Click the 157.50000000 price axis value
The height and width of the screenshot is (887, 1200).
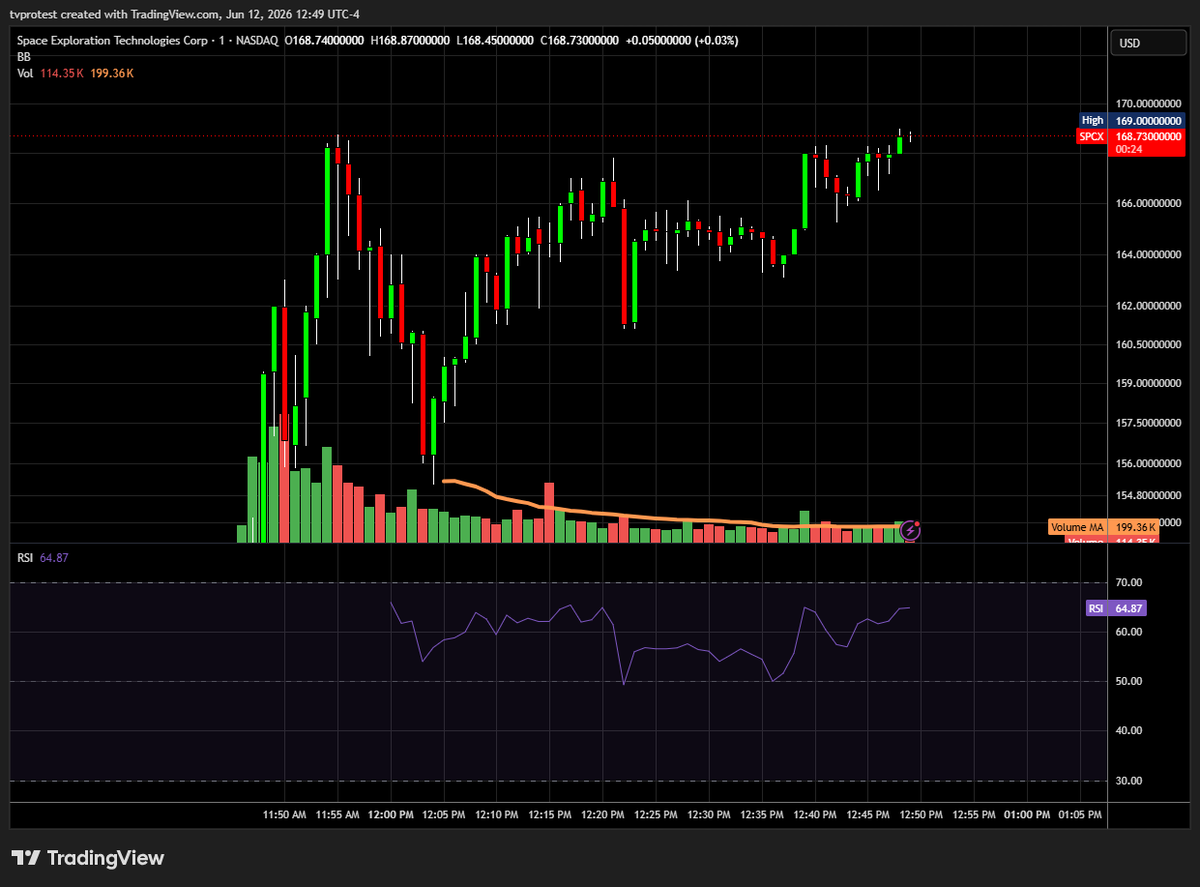point(1148,423)
